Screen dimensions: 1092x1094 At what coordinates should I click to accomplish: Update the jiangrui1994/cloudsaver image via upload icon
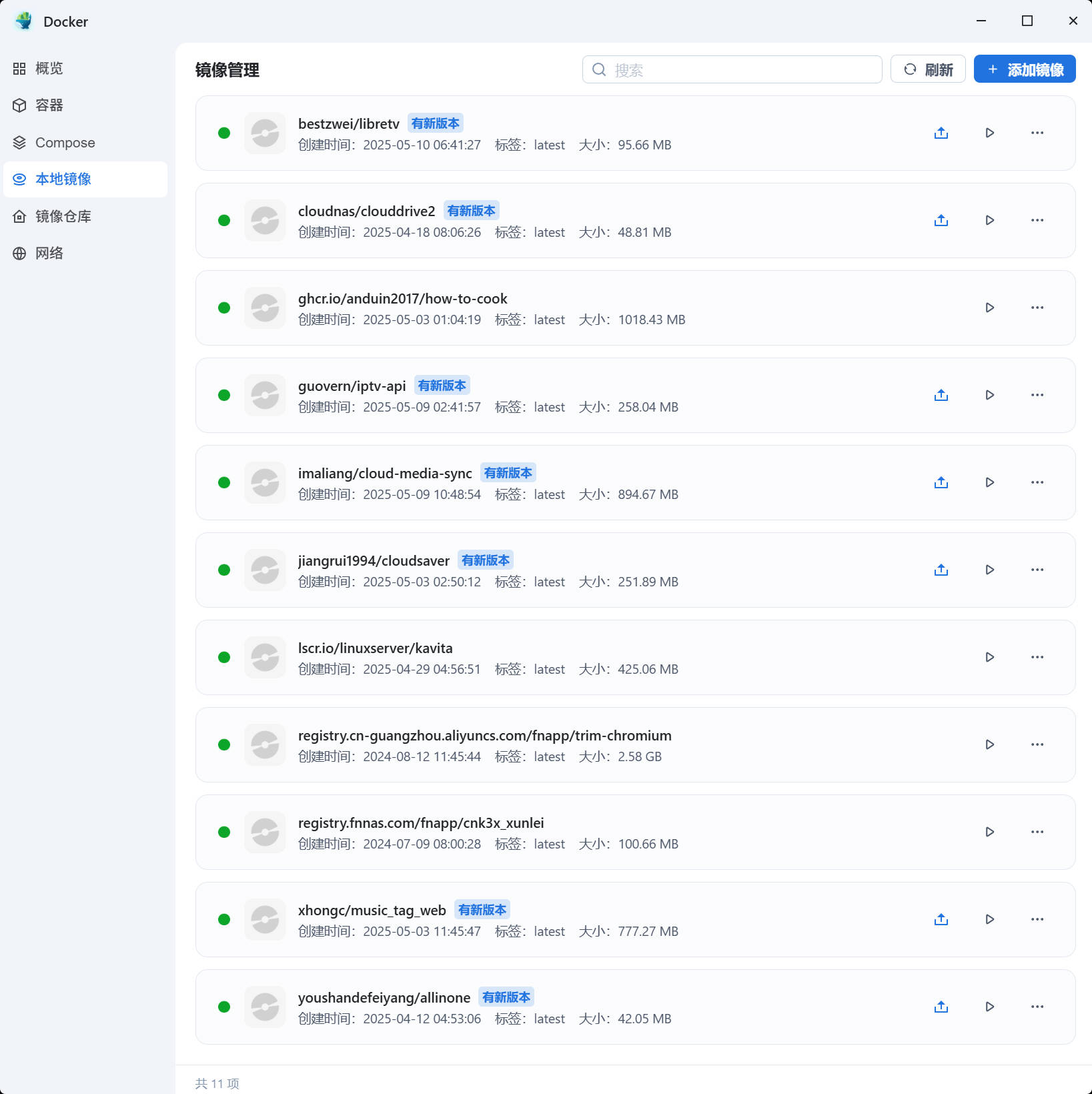click(941, 570)
